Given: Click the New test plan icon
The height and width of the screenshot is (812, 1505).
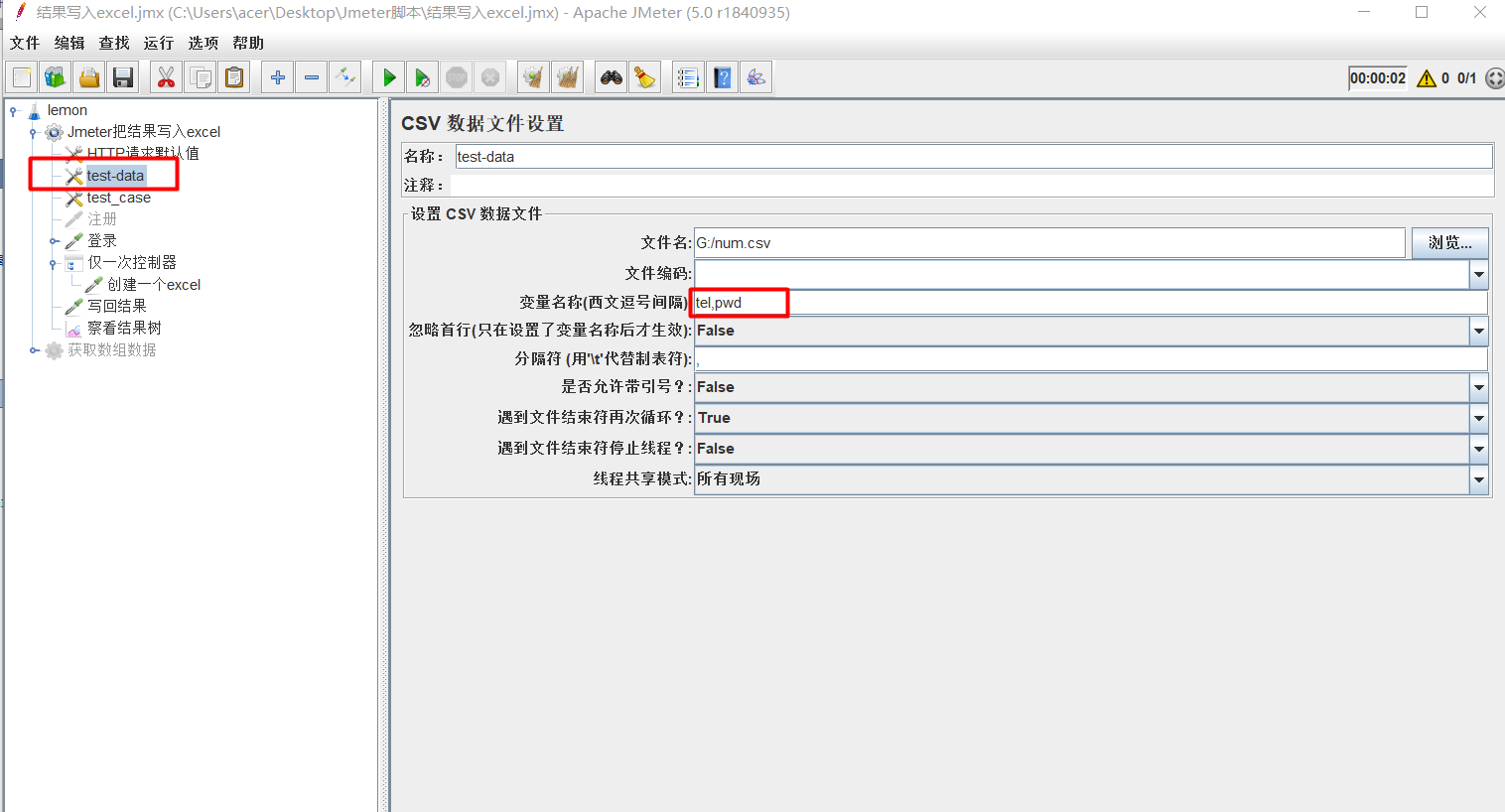Looking at the screenshot, I should tap(22, 77).
